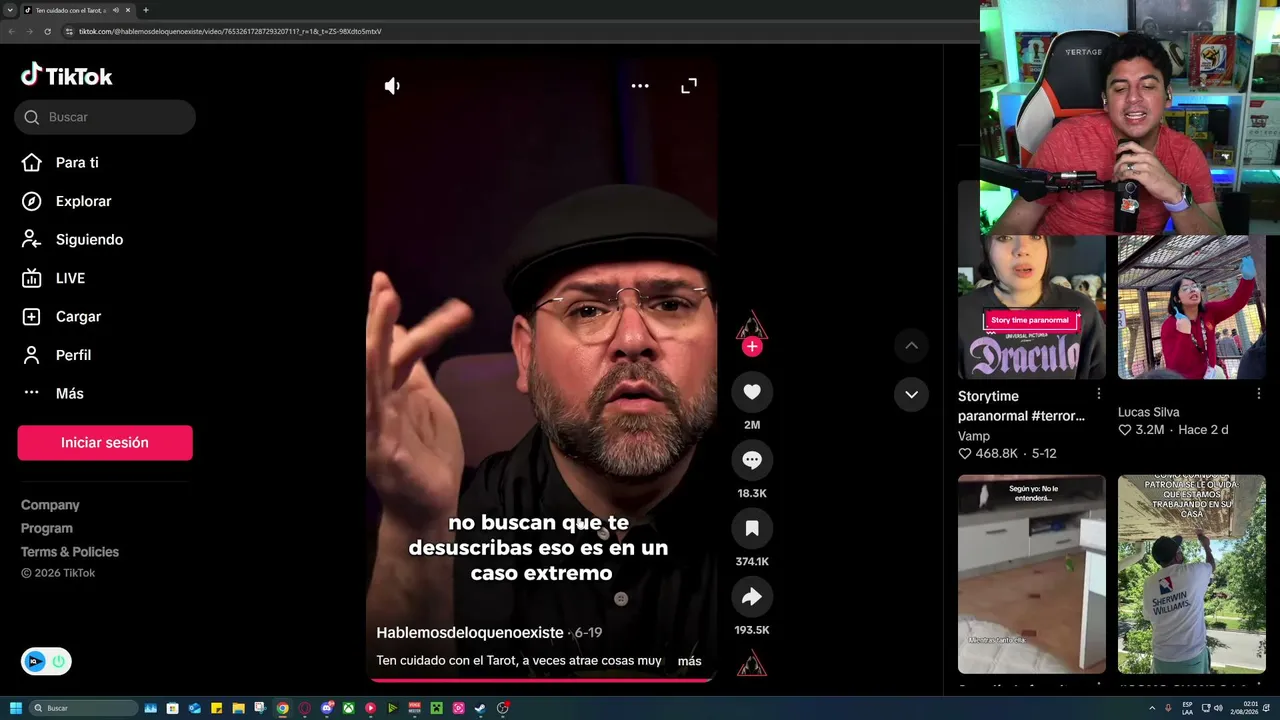
Task: Open Hablemosdeloquenoexiste creator profile
Action: coord(470,633)
